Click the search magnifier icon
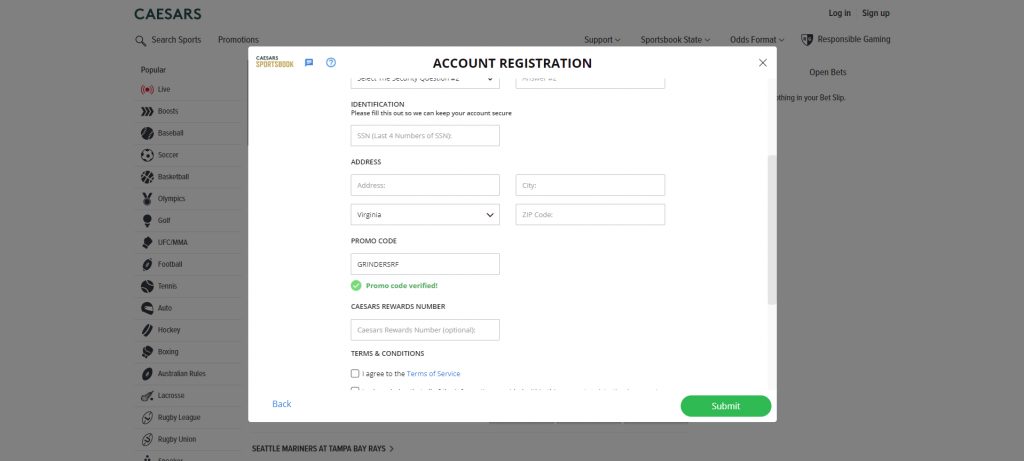Image resolution: width=1024 pixels, height=461 pixels. click(140, 40)
